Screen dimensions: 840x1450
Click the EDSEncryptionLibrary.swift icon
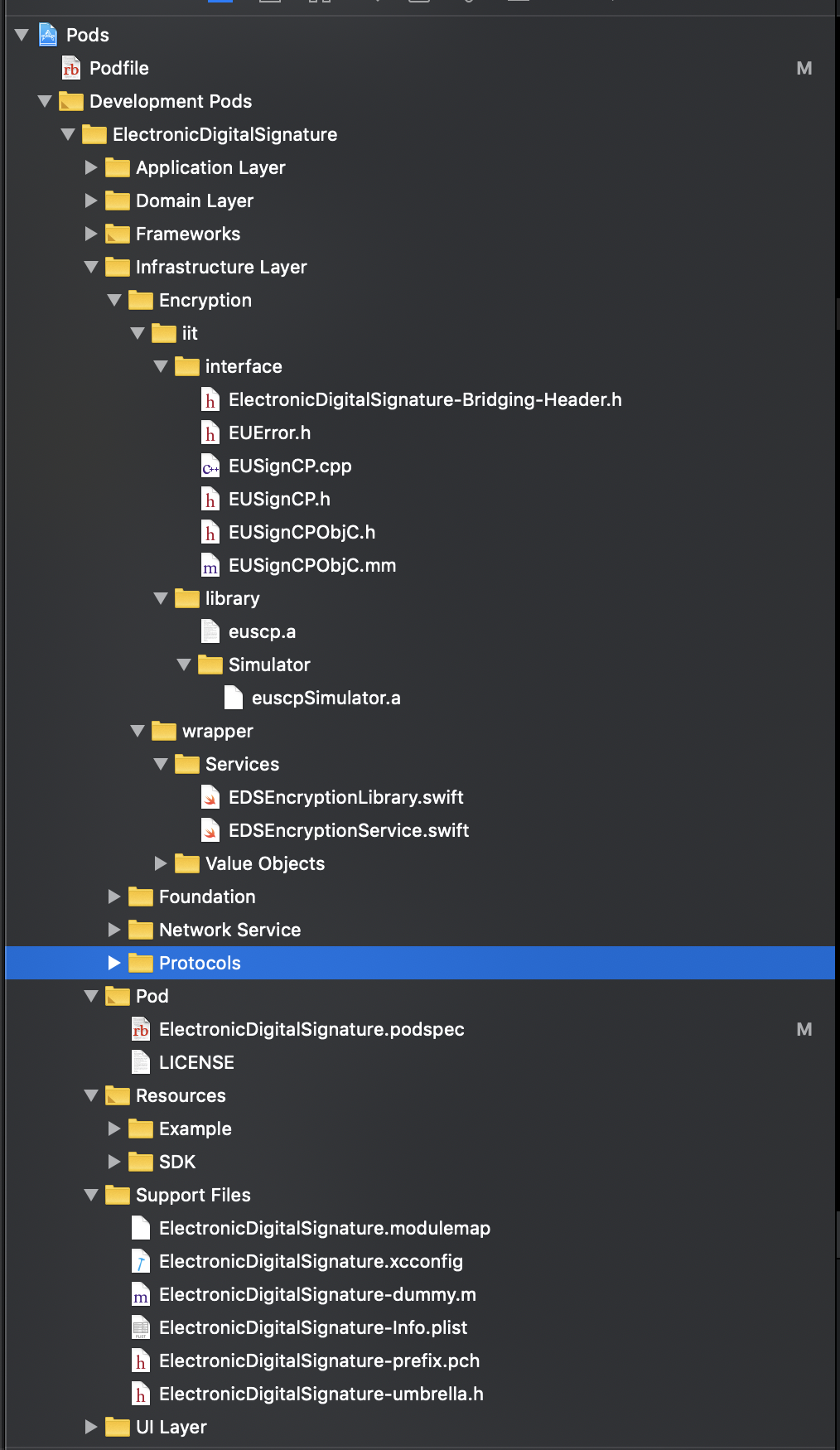click(x=210, y=797)
